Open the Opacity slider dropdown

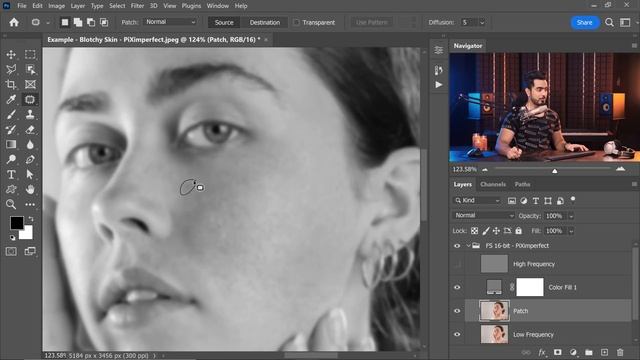click(571, 216)
